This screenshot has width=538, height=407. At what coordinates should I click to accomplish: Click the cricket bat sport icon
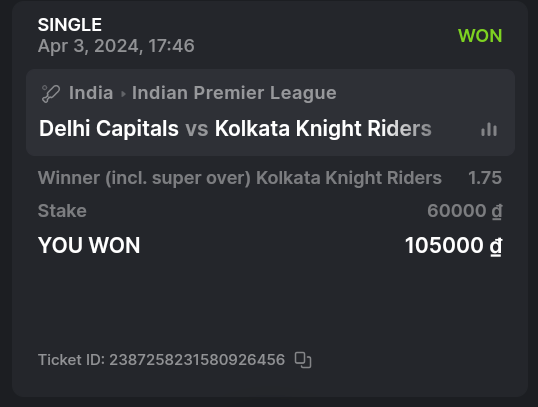point(51,93)
